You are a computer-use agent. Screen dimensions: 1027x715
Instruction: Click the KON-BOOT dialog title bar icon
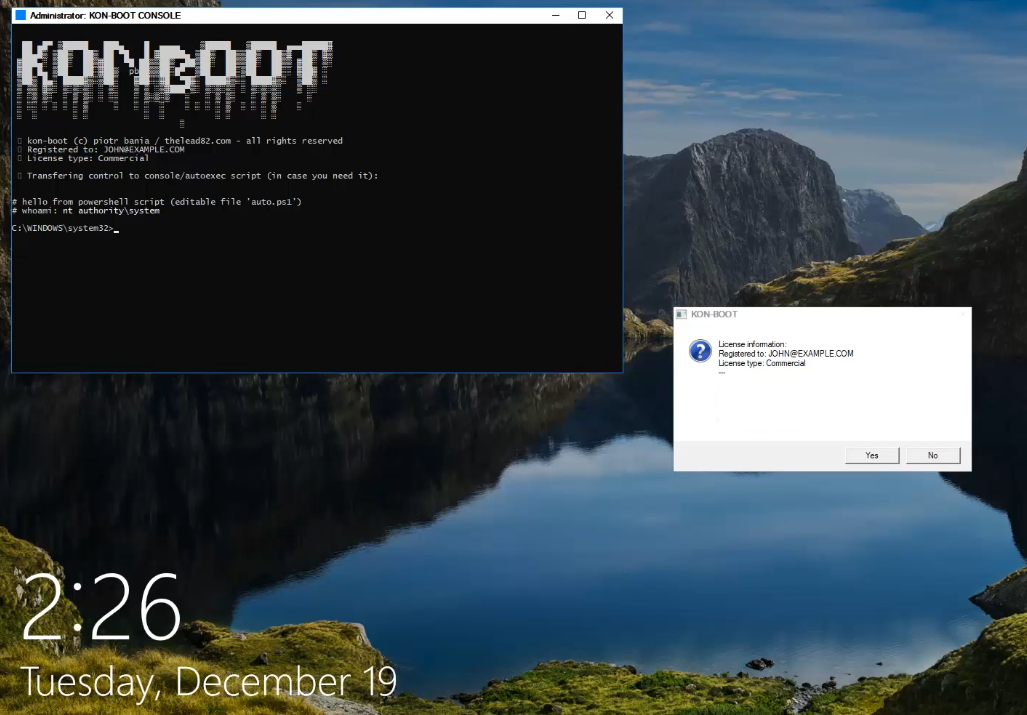coord(681,314)
